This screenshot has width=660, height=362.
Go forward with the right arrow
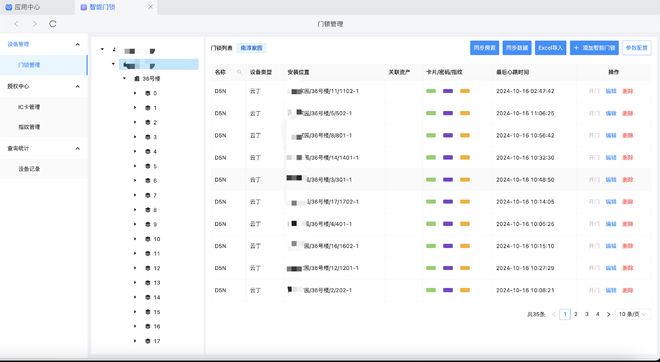point(35,24)
